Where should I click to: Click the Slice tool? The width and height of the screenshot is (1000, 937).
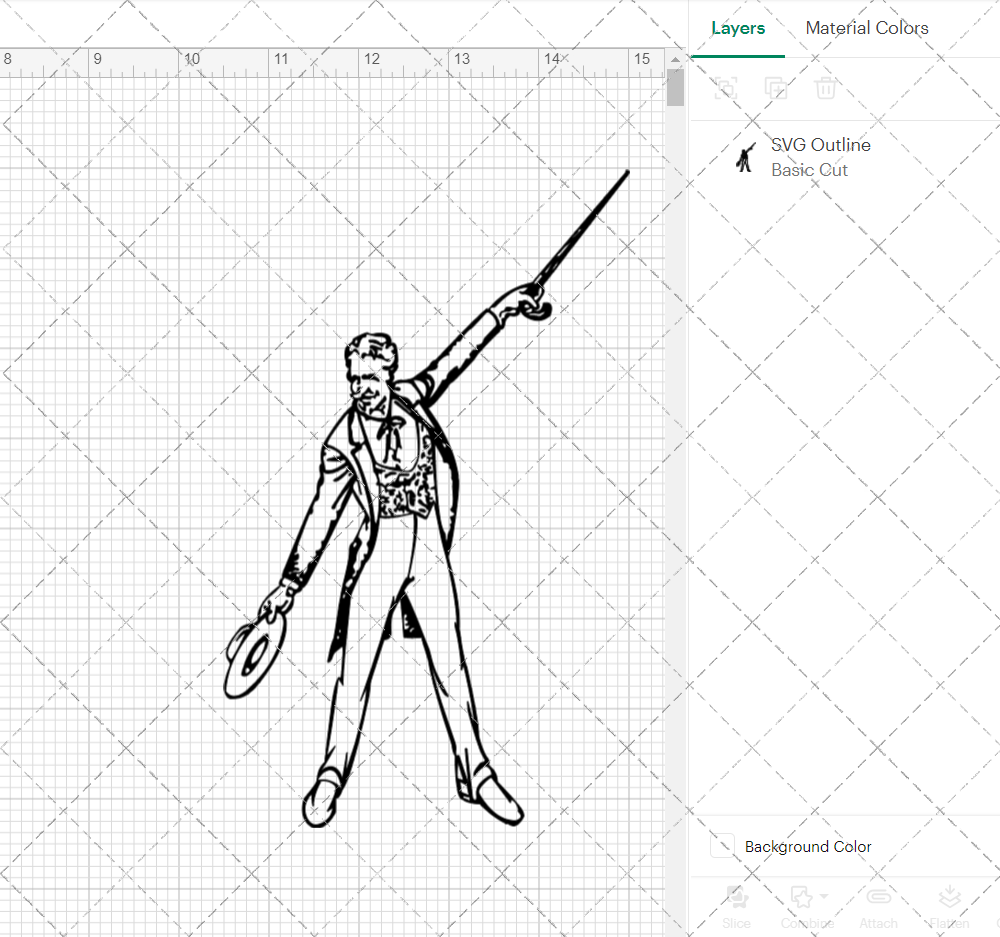pyautogui.click(x=737, y=906)
